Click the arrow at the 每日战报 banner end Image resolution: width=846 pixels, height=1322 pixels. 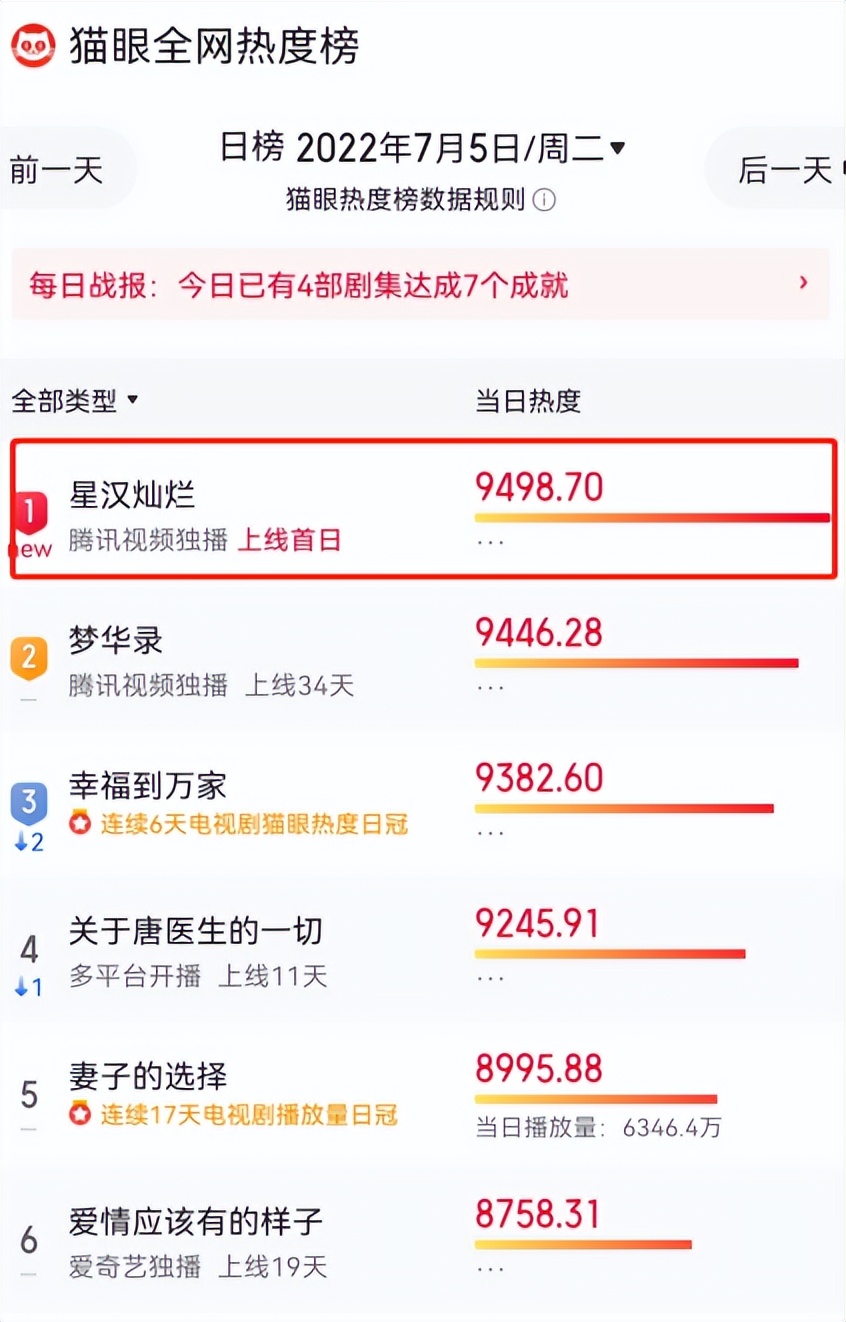(803, 284)
